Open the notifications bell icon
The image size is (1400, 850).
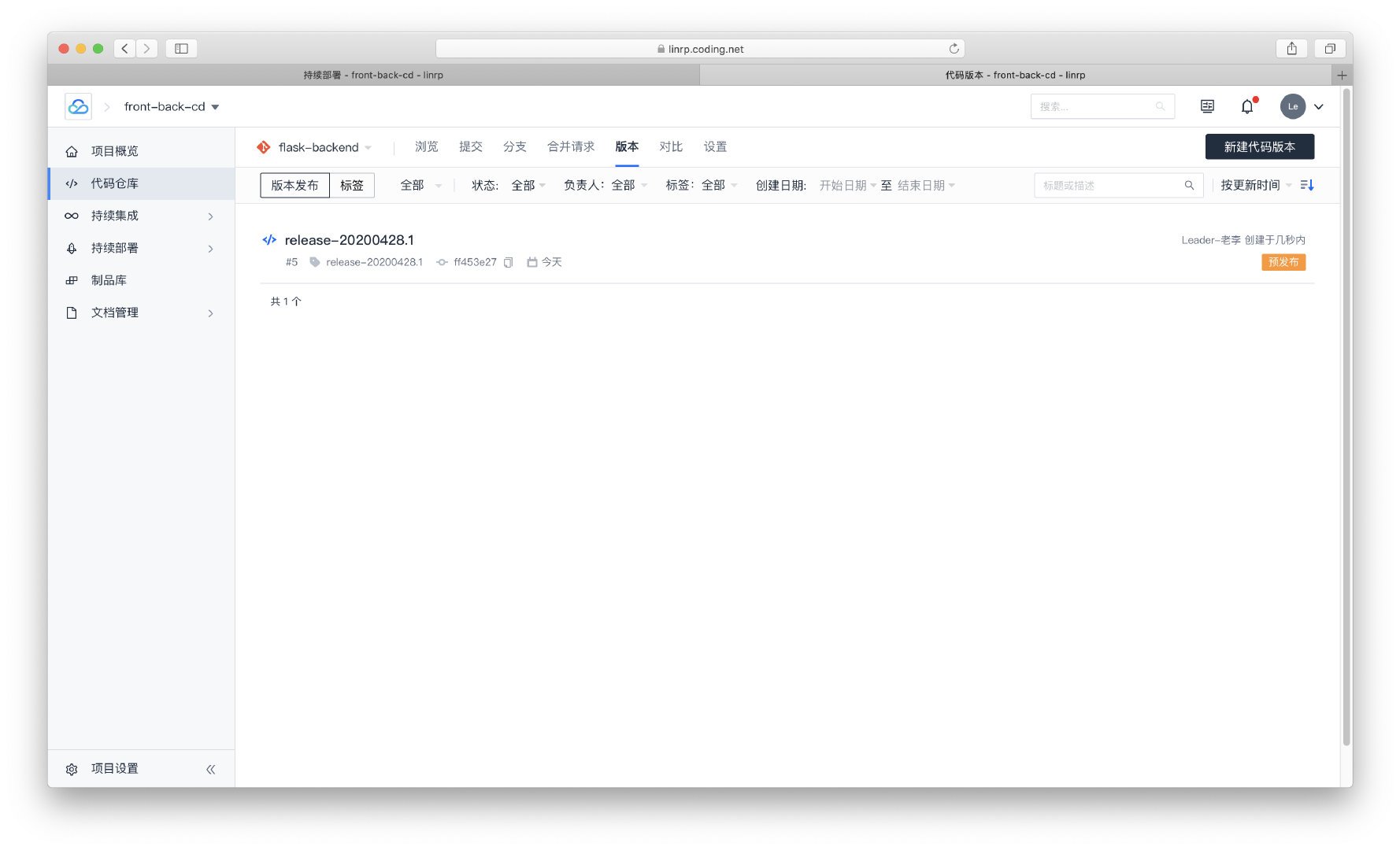[1247, 106]
